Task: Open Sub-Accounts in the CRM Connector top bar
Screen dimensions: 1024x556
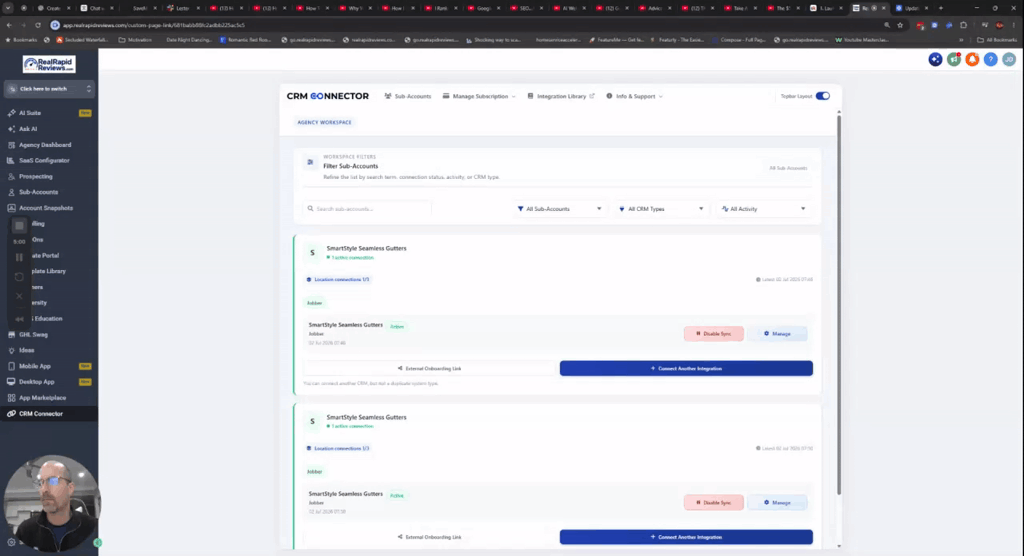Action: 408,96
